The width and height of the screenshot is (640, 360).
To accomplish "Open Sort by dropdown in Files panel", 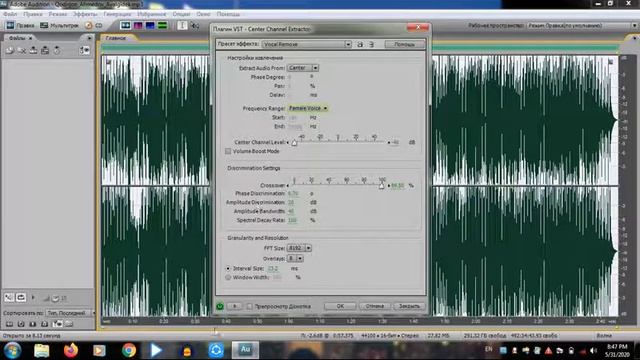I will 70,313.
